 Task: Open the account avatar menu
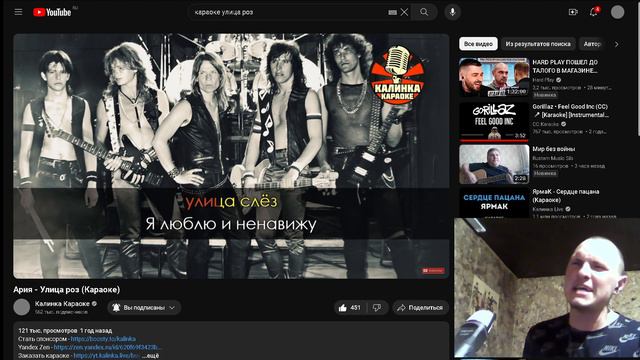click(617, 12)
